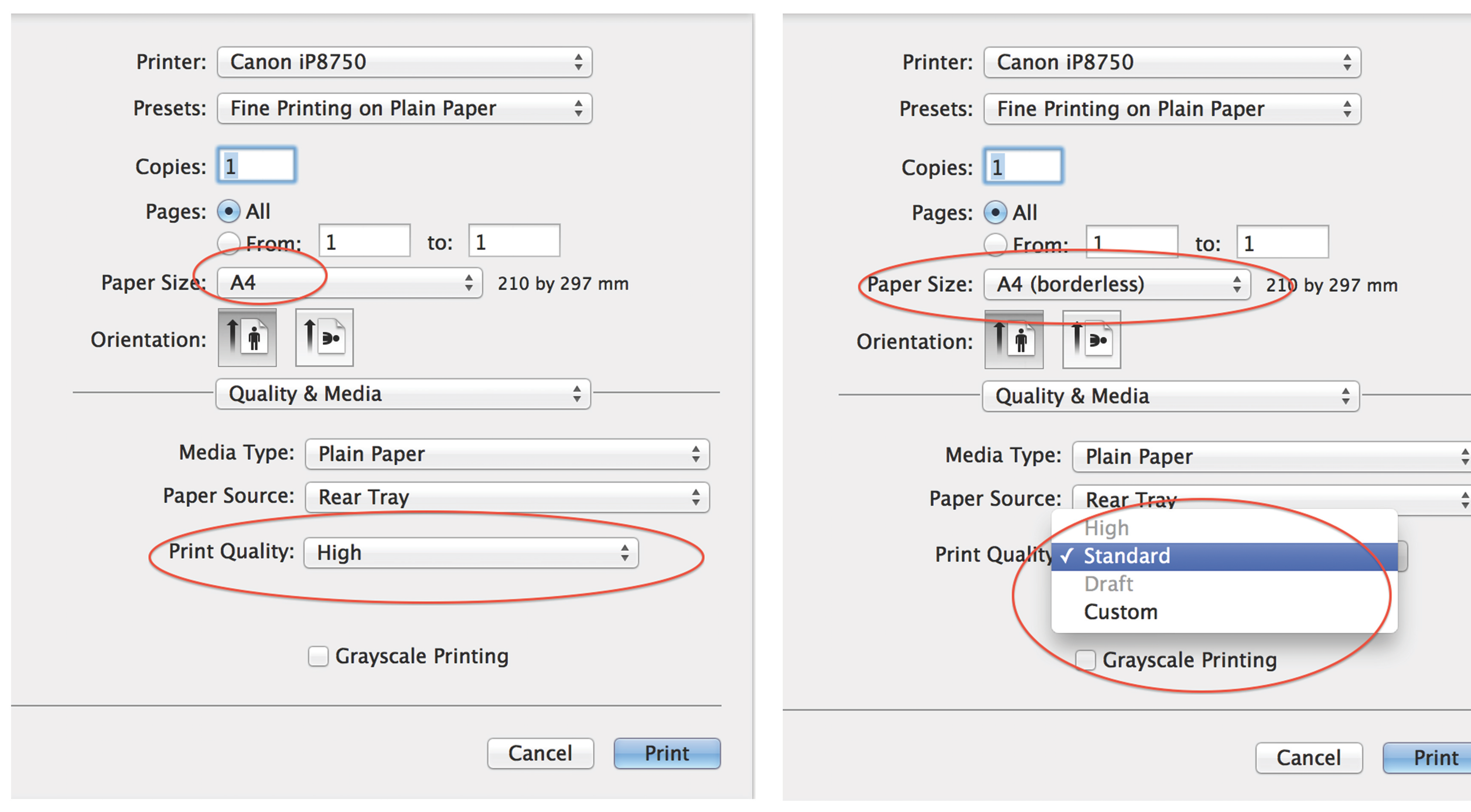Select landscape orientation icon in right dialog

pyautogui.click(x=1091, y=340)
